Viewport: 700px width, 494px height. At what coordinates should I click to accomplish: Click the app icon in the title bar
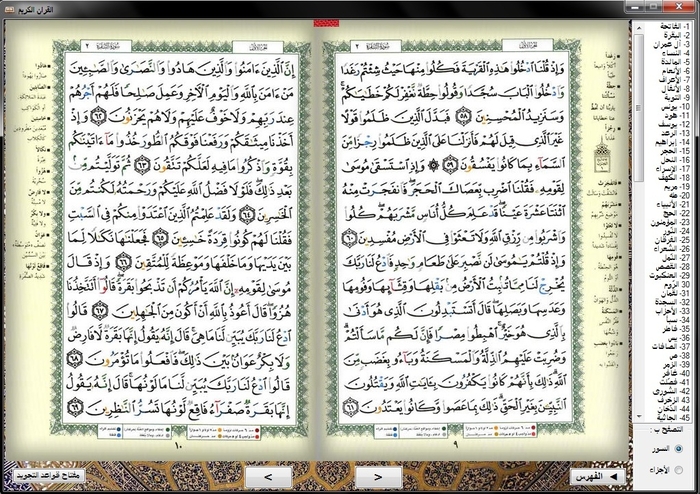(8, 9)
